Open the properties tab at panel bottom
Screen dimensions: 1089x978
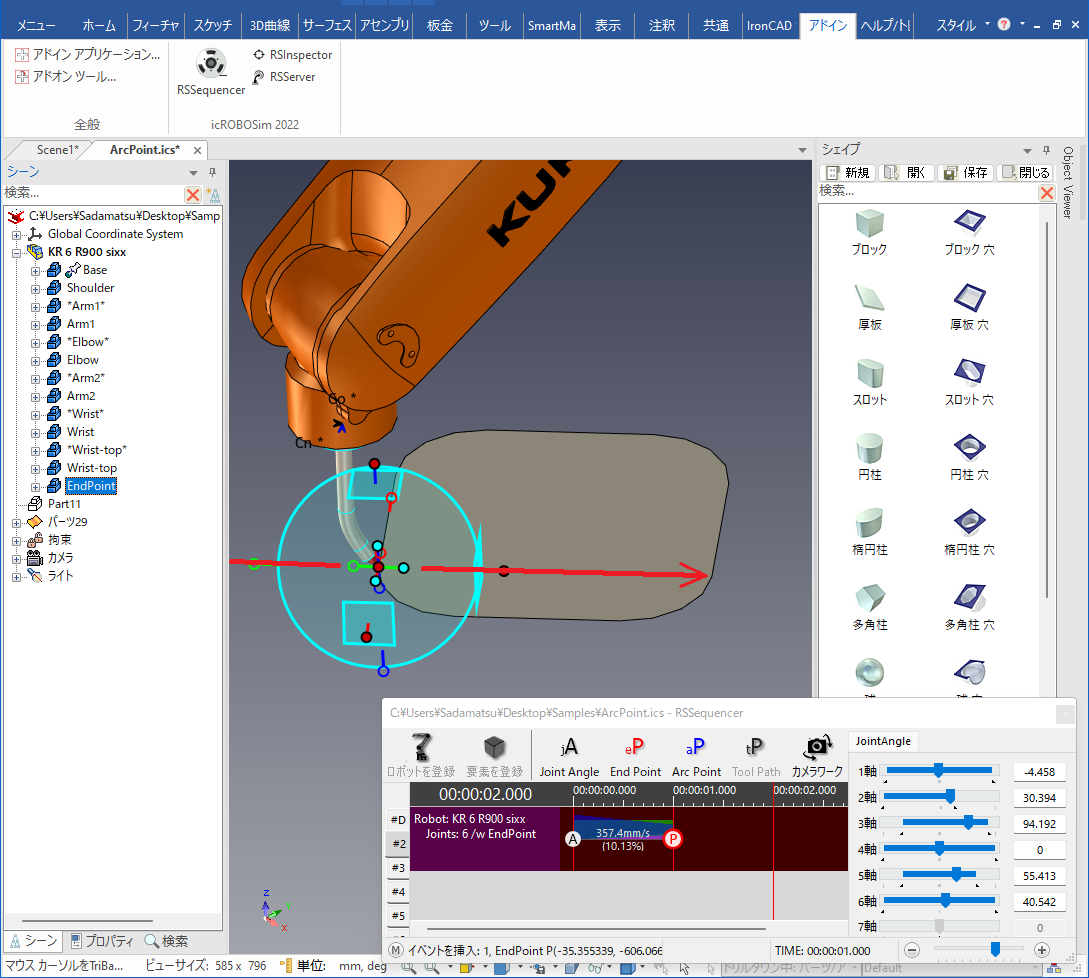[x=102, y=941]
